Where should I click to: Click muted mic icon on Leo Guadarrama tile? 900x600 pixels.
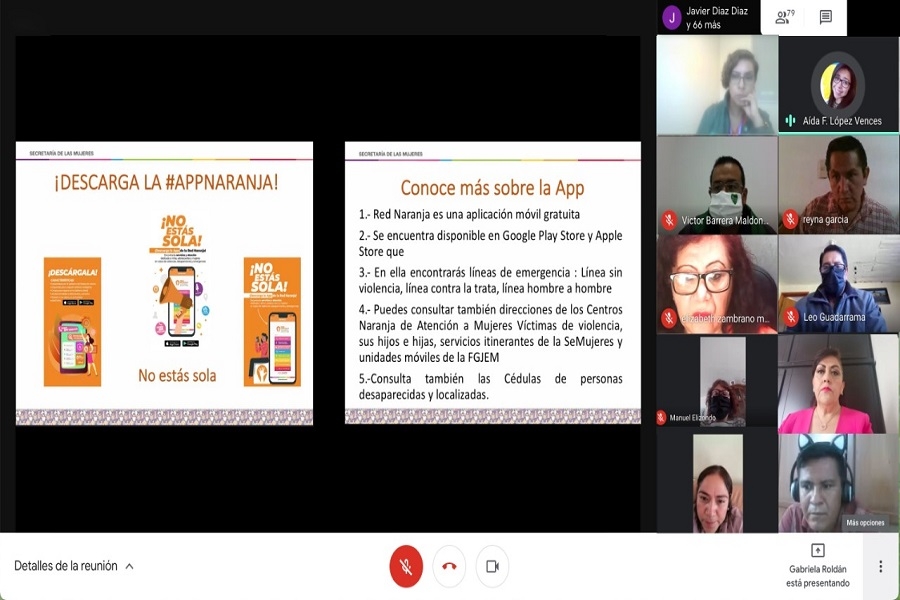tap(790, 318)
